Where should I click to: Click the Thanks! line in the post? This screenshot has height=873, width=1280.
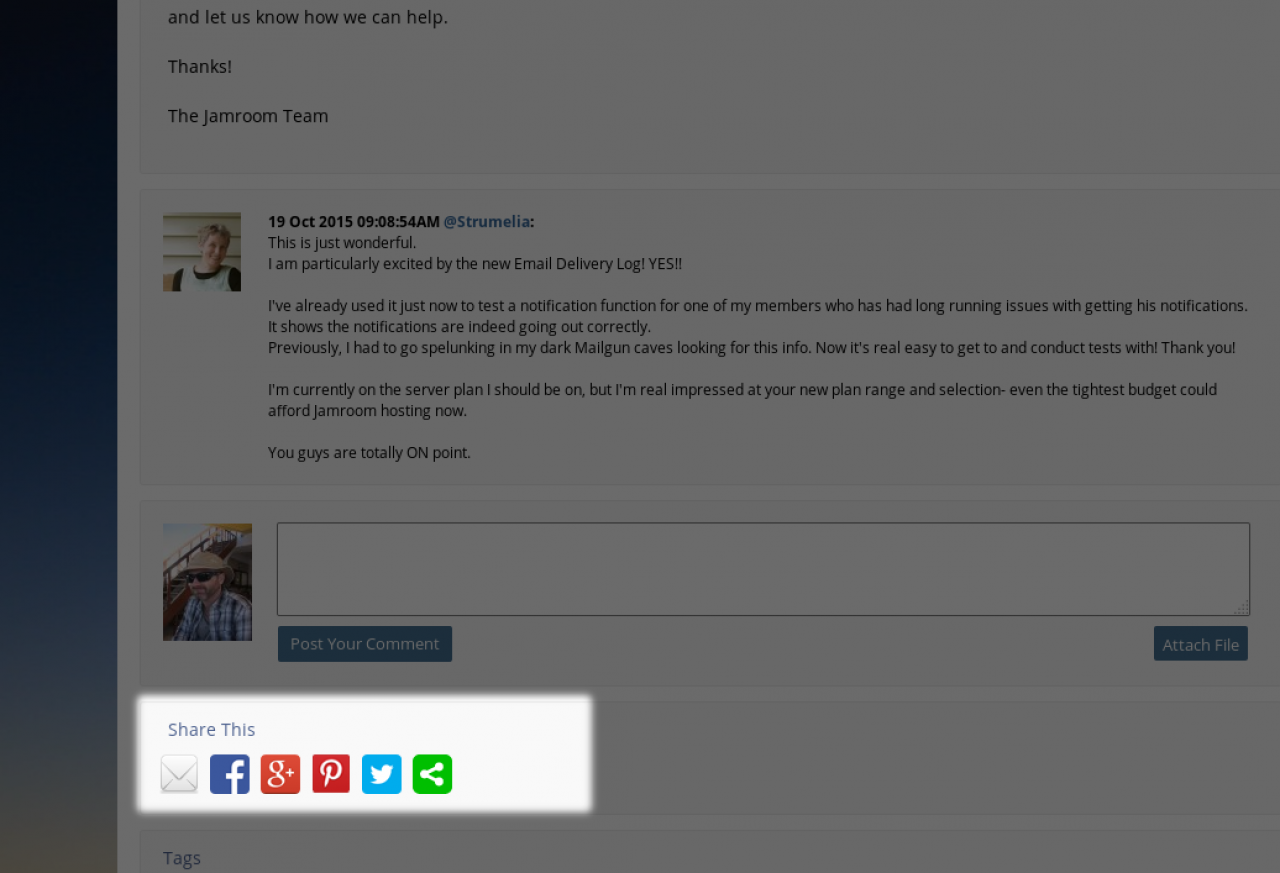200,66
